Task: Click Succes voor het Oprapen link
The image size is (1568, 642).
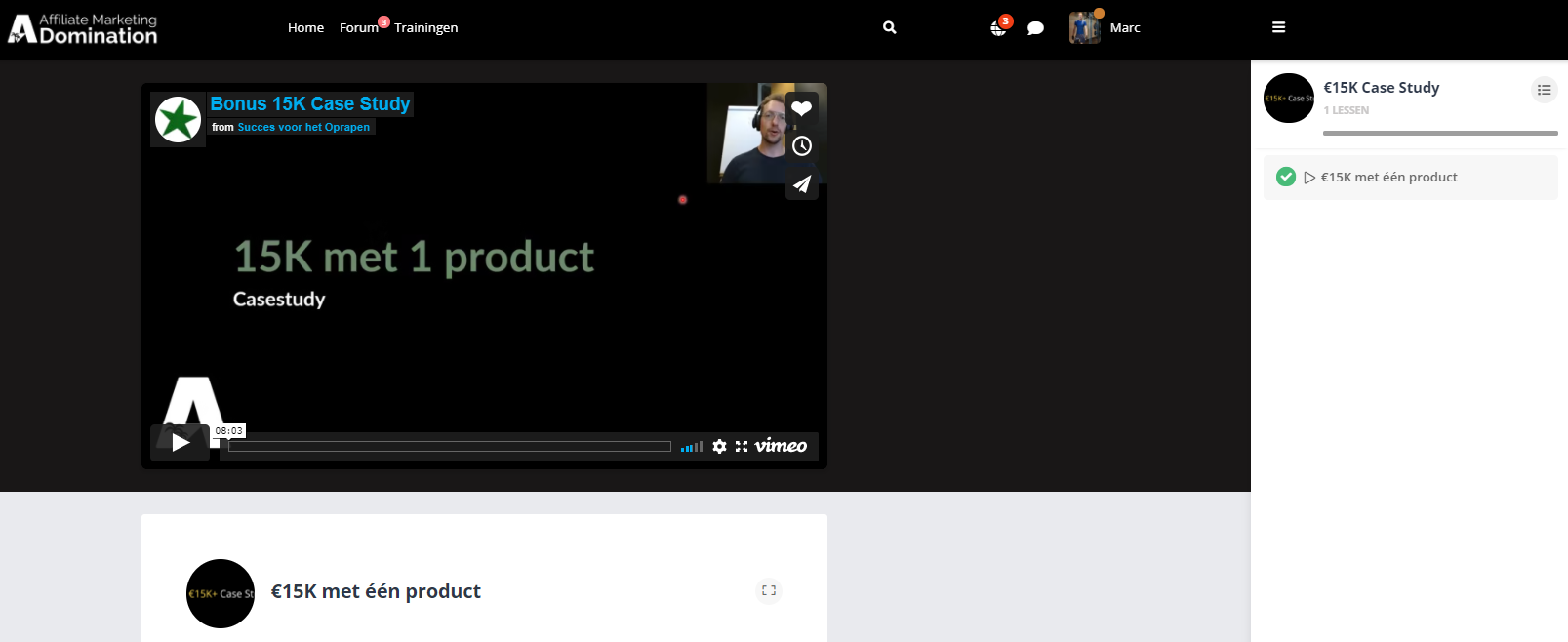Action: pyautogui.click(x=303, y=127)
